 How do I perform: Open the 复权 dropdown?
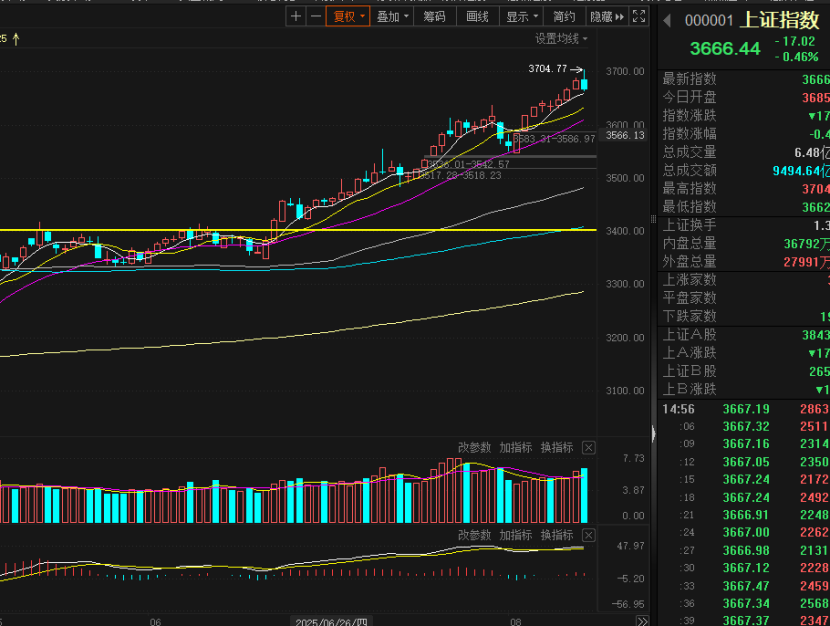[x=348, y=16]
